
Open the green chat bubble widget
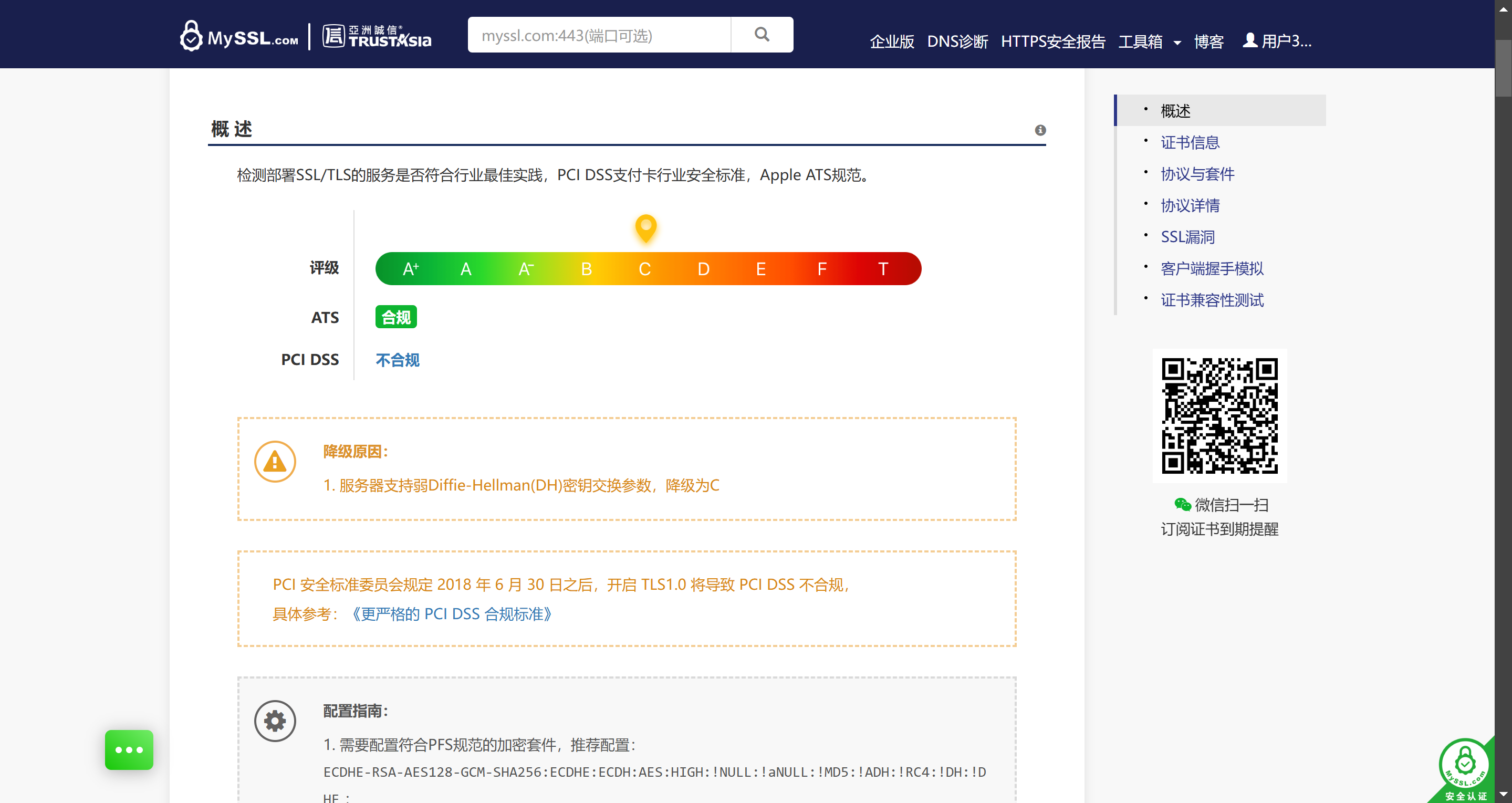point(129,749)
